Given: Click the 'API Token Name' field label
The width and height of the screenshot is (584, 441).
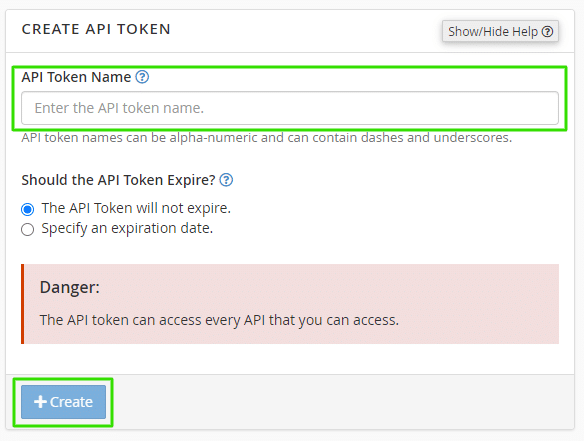Looking at the screenshot, I should point(76,77).
